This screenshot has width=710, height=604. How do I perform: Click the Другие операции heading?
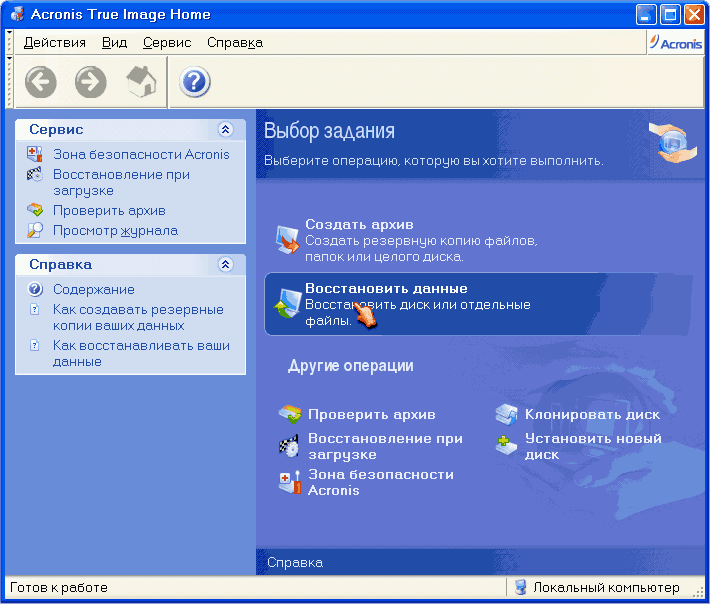tap(351, 365)
